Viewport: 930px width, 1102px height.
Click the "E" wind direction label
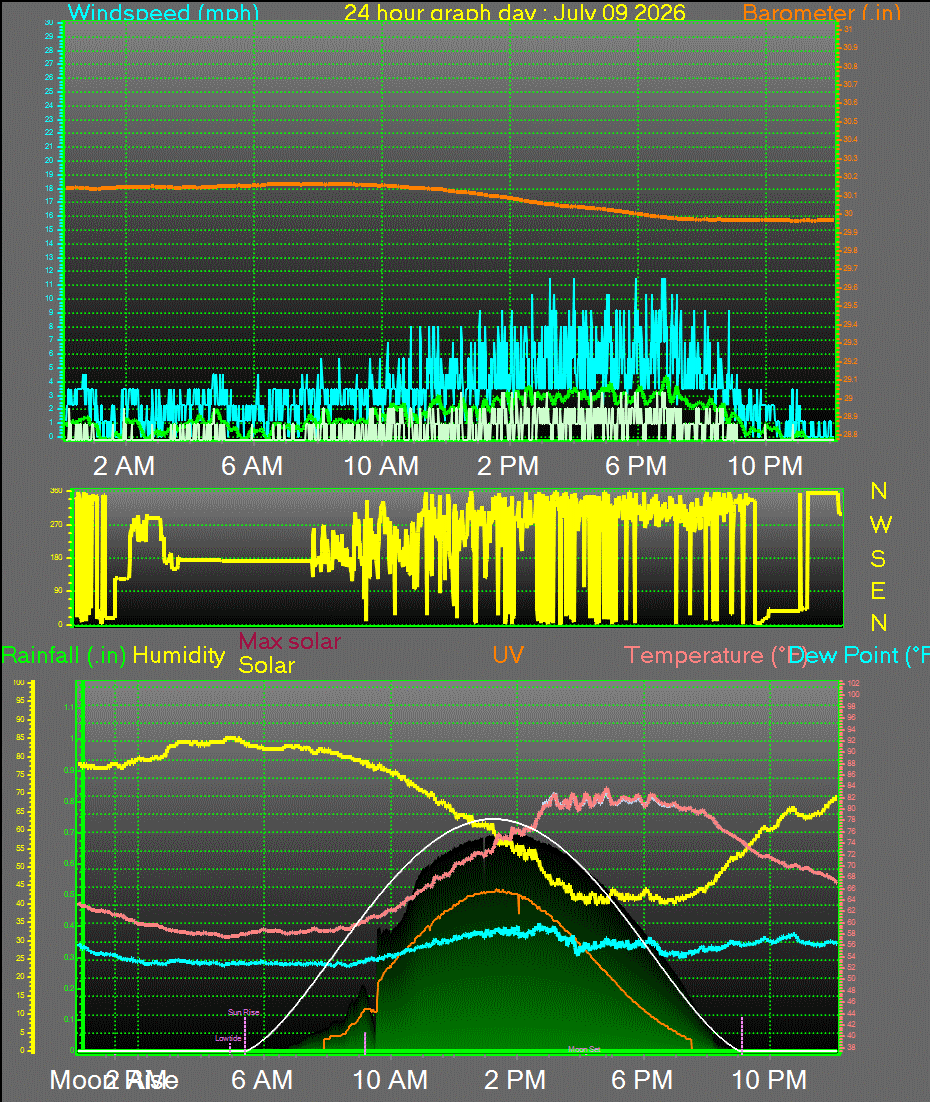[x=878, y=591]
